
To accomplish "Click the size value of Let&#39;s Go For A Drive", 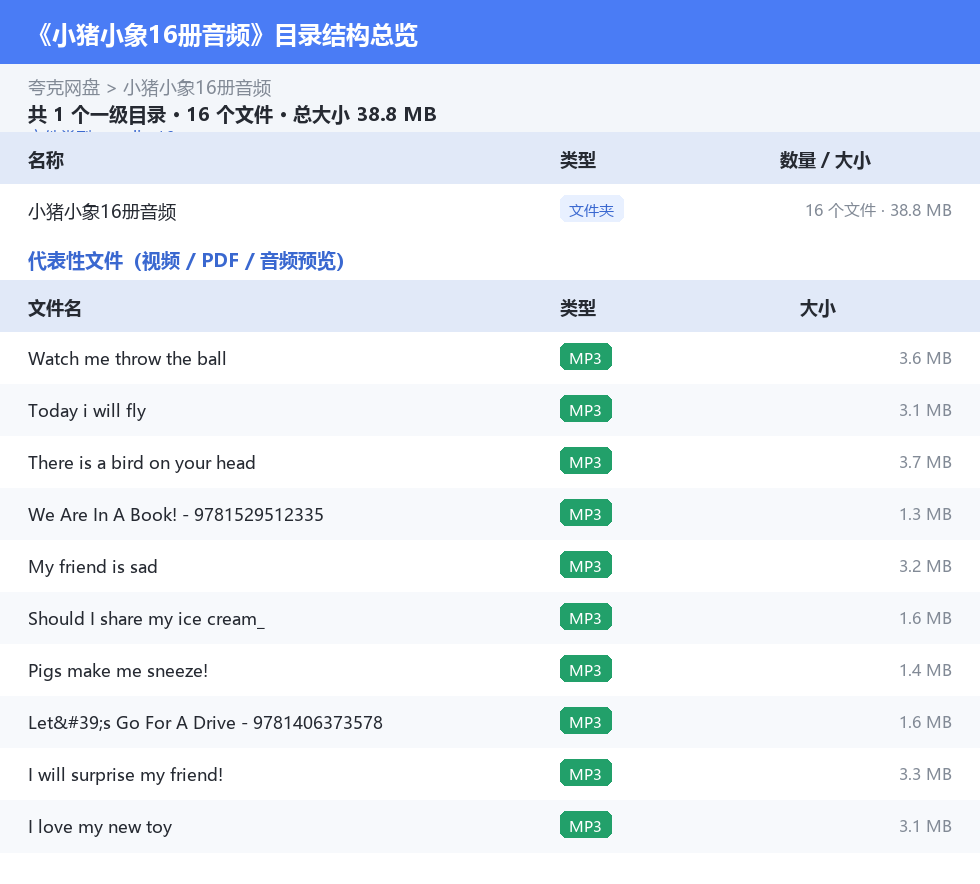I will click(x=925, y=721).
